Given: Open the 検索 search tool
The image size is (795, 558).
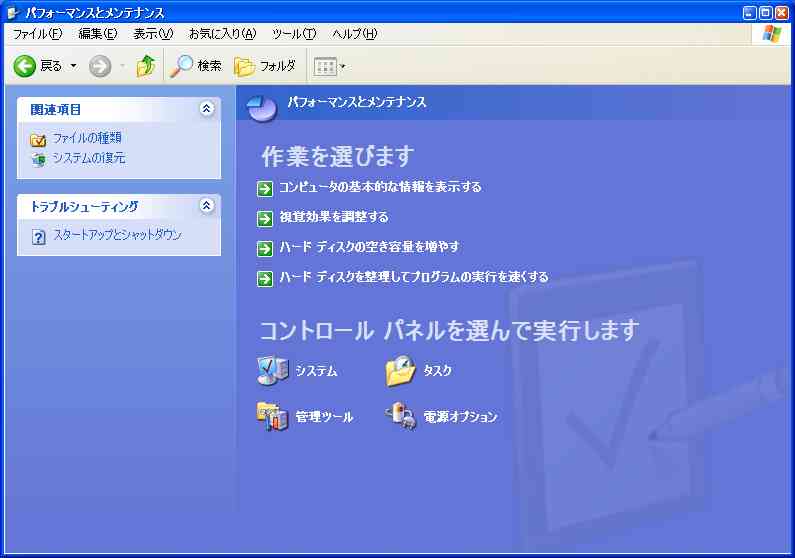Looking at the screenshot, I should point(196,66).
